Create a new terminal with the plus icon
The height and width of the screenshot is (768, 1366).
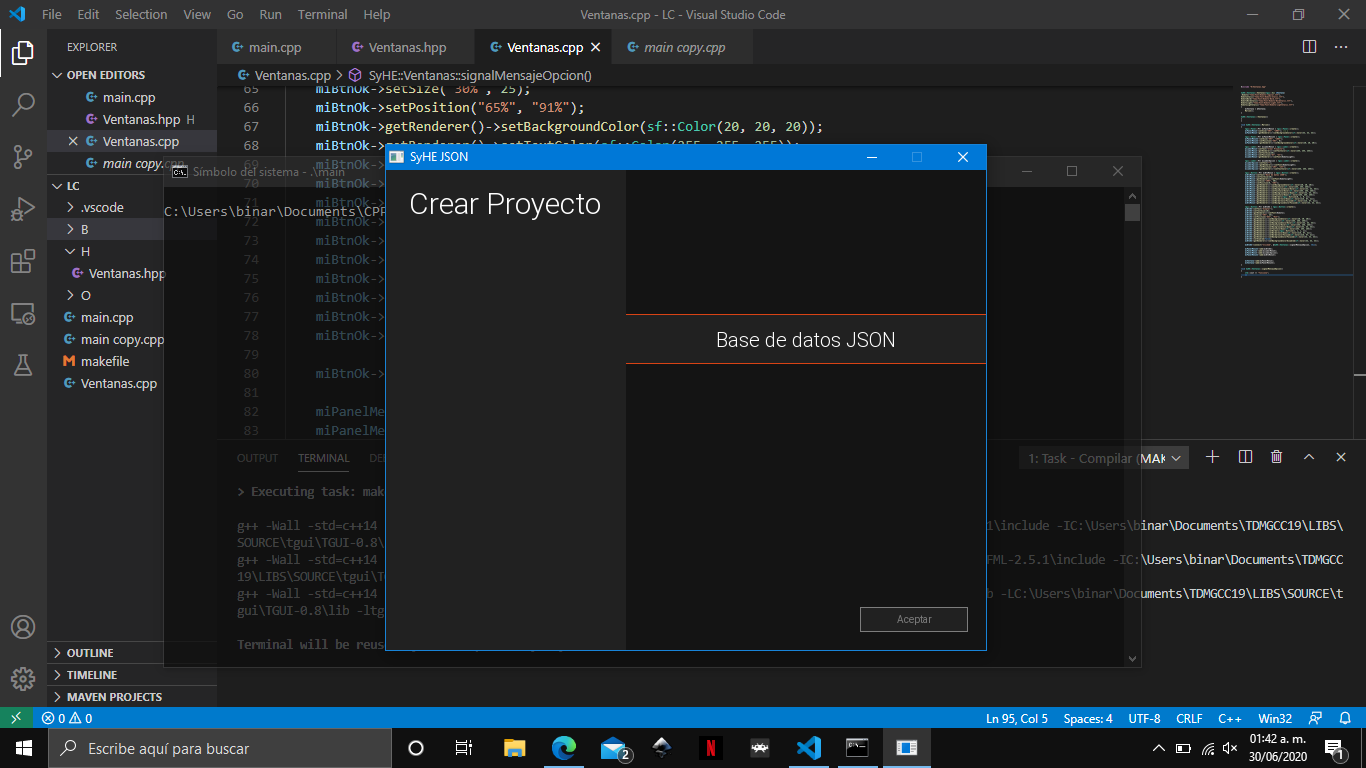[x=1212, y=457]
